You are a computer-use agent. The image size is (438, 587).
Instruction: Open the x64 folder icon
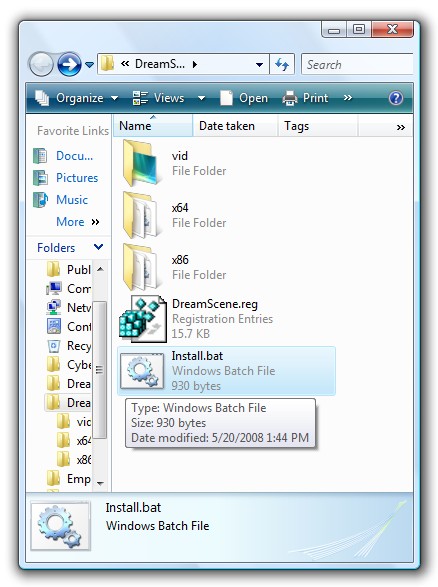point(140,215)
